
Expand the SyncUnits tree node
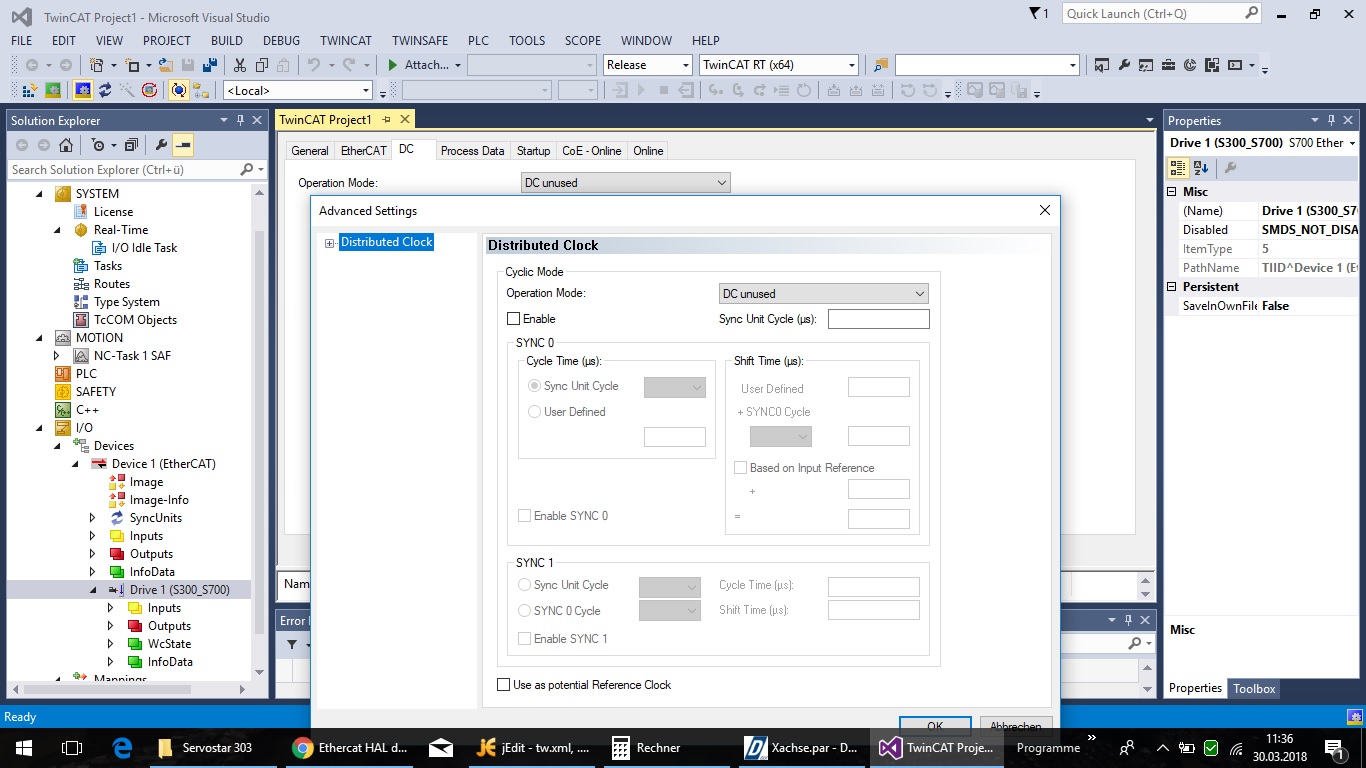[93, 518]
